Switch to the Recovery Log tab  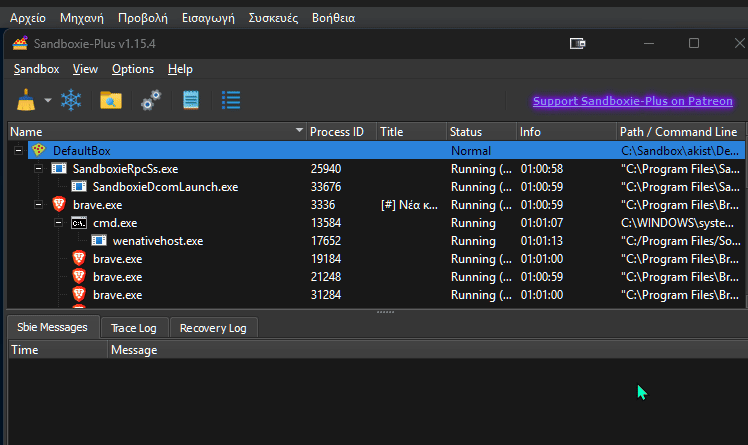pyautogui.click(x=213, y=328)
